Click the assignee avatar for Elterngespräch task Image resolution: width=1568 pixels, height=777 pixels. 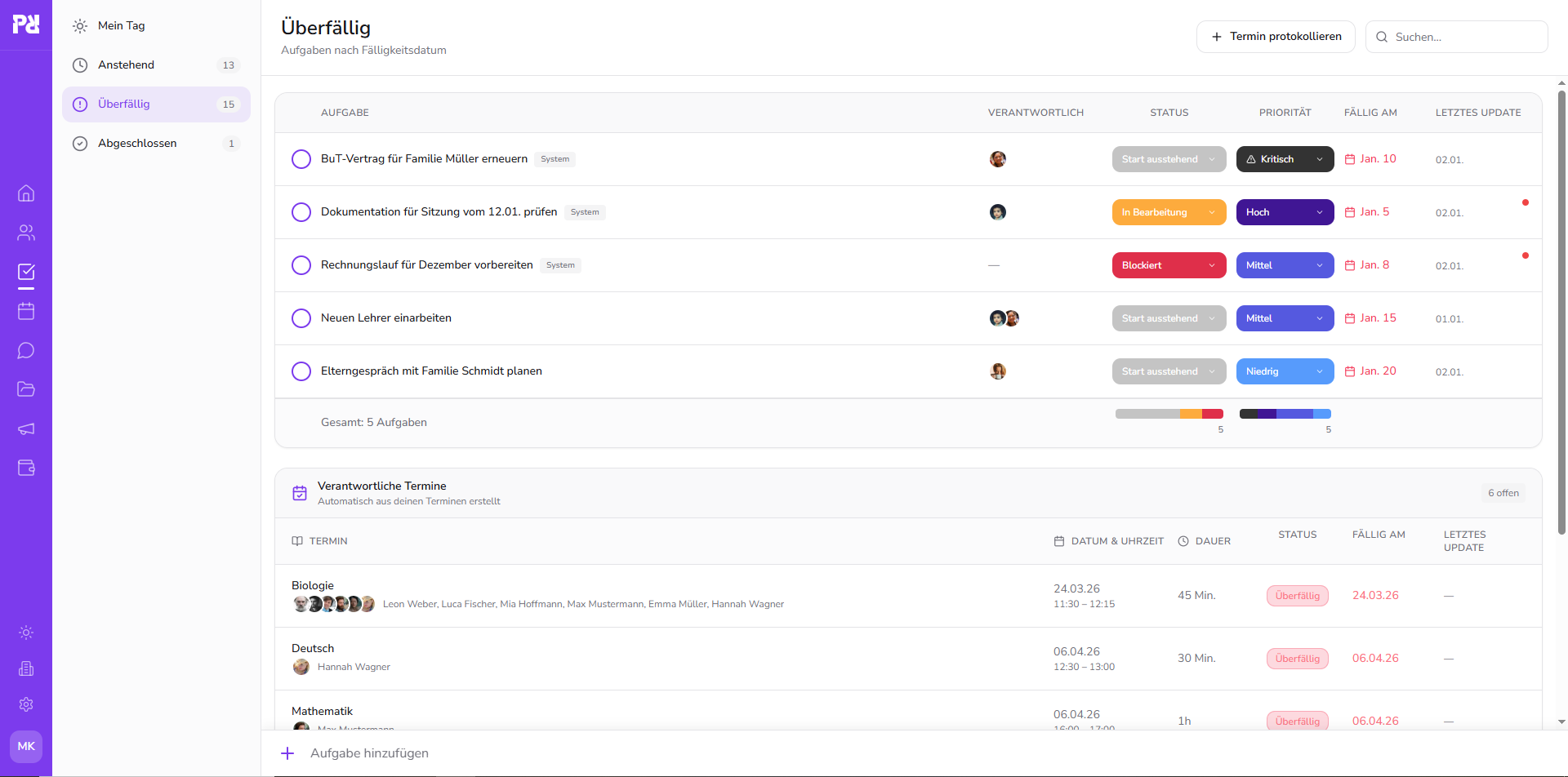998,371
